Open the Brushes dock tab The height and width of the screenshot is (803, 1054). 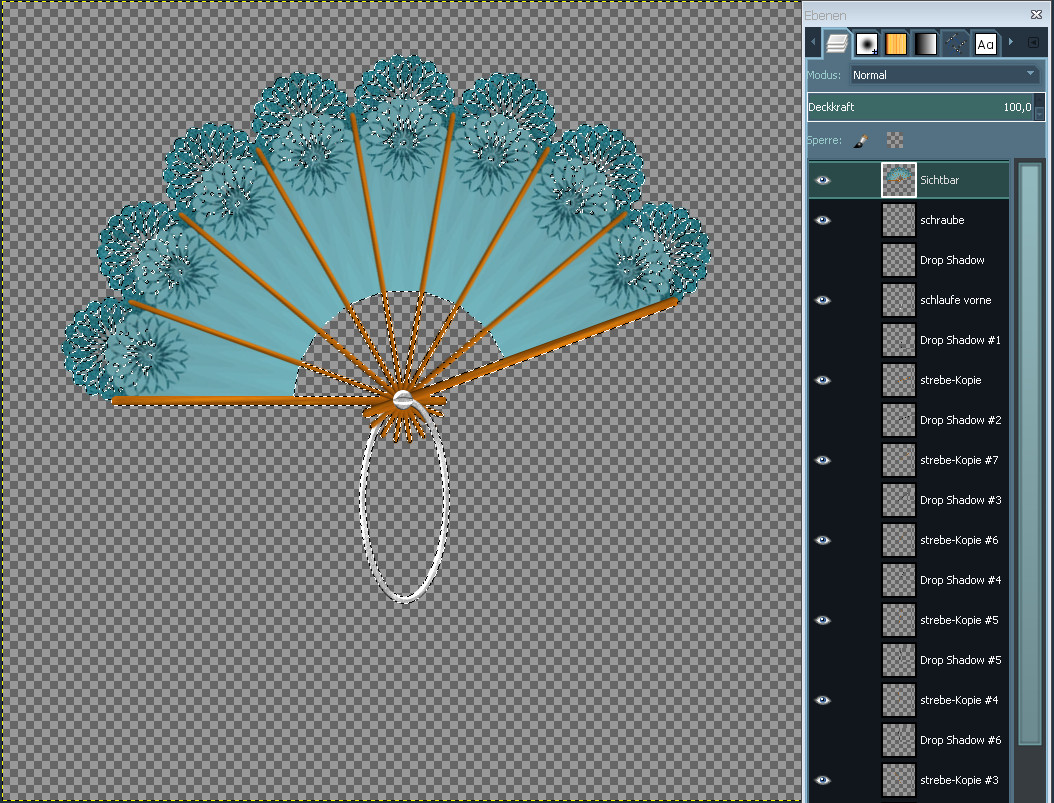867,43
